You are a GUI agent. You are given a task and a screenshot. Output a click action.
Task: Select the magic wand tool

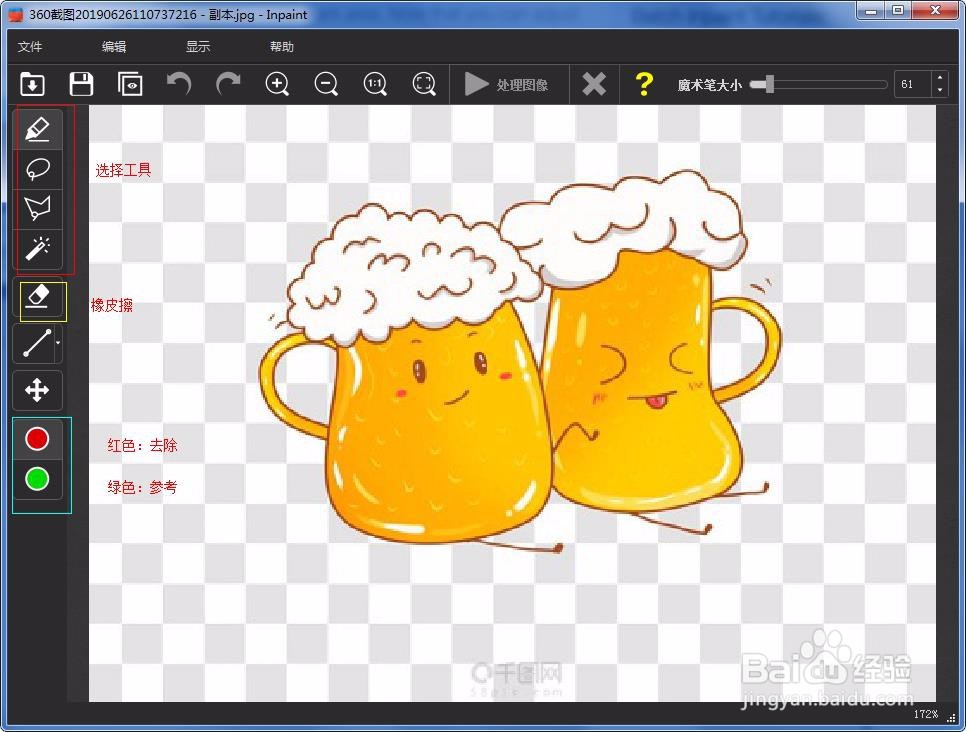click(x=37, y=249)
